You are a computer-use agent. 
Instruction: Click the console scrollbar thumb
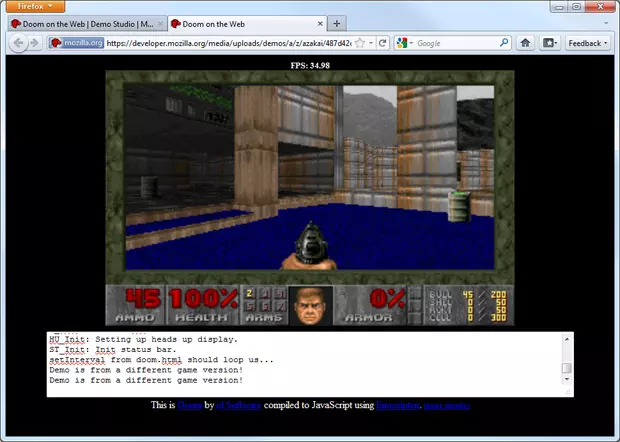(x=567, y=368)
